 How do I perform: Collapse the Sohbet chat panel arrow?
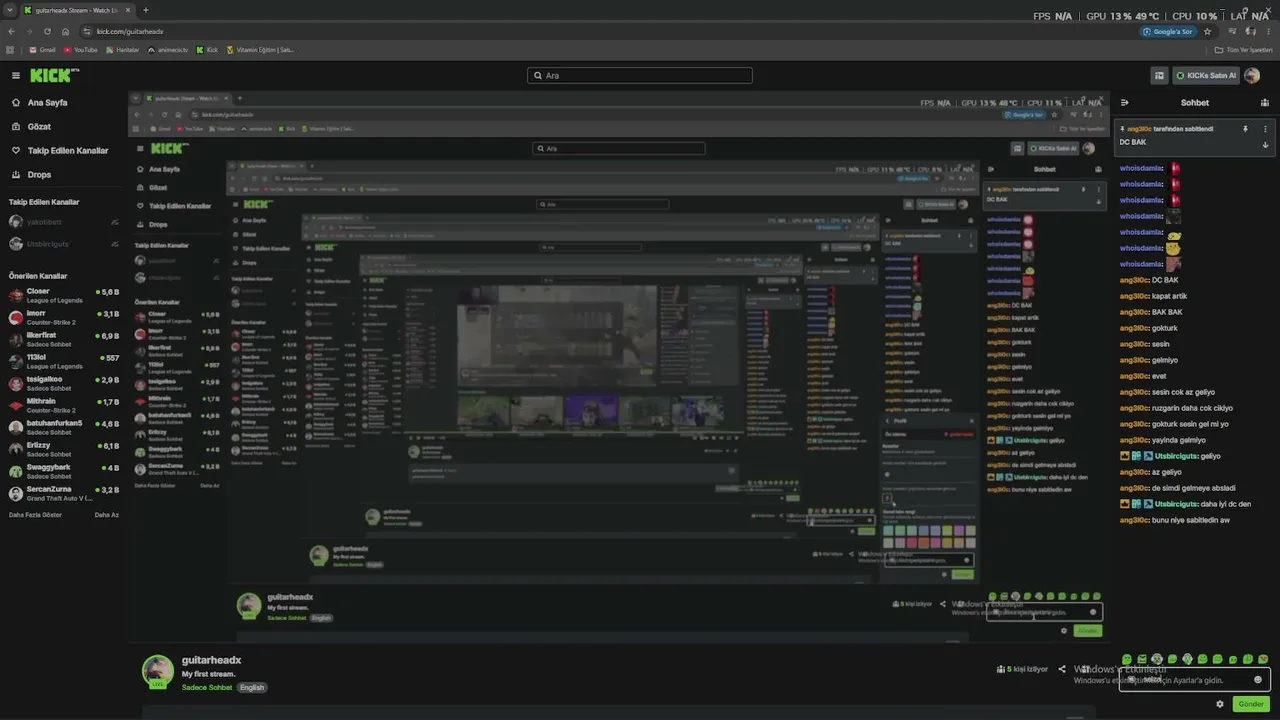pos(1125,102)
